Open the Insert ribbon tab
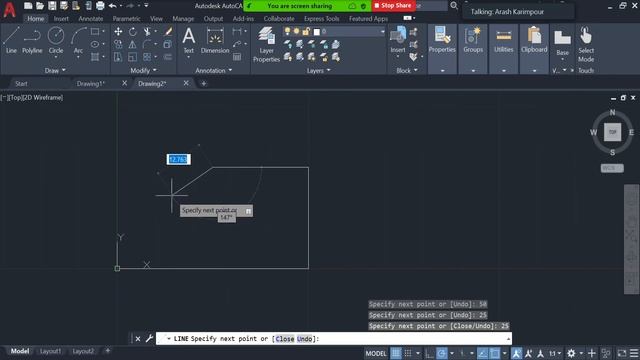Screen dimensions: 640x360 (61, 19)
